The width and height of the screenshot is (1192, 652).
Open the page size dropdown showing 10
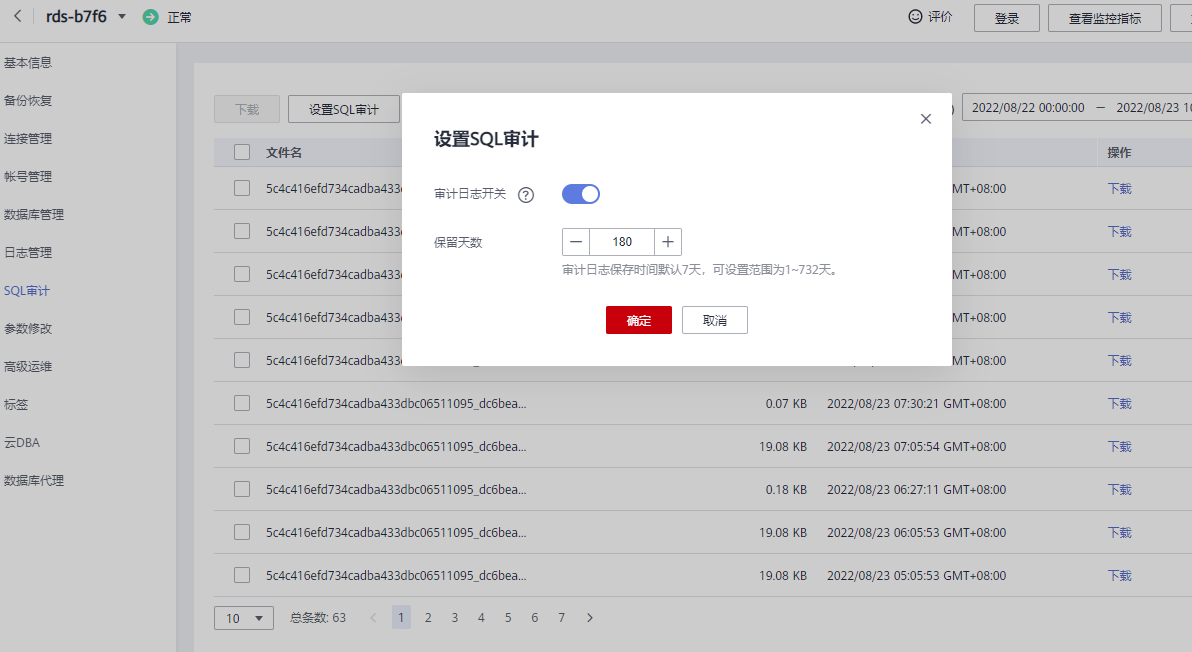tap(244, 618)
